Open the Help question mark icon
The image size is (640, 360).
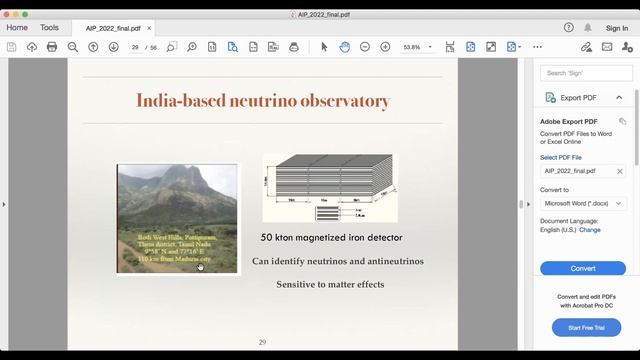(569, 27)
